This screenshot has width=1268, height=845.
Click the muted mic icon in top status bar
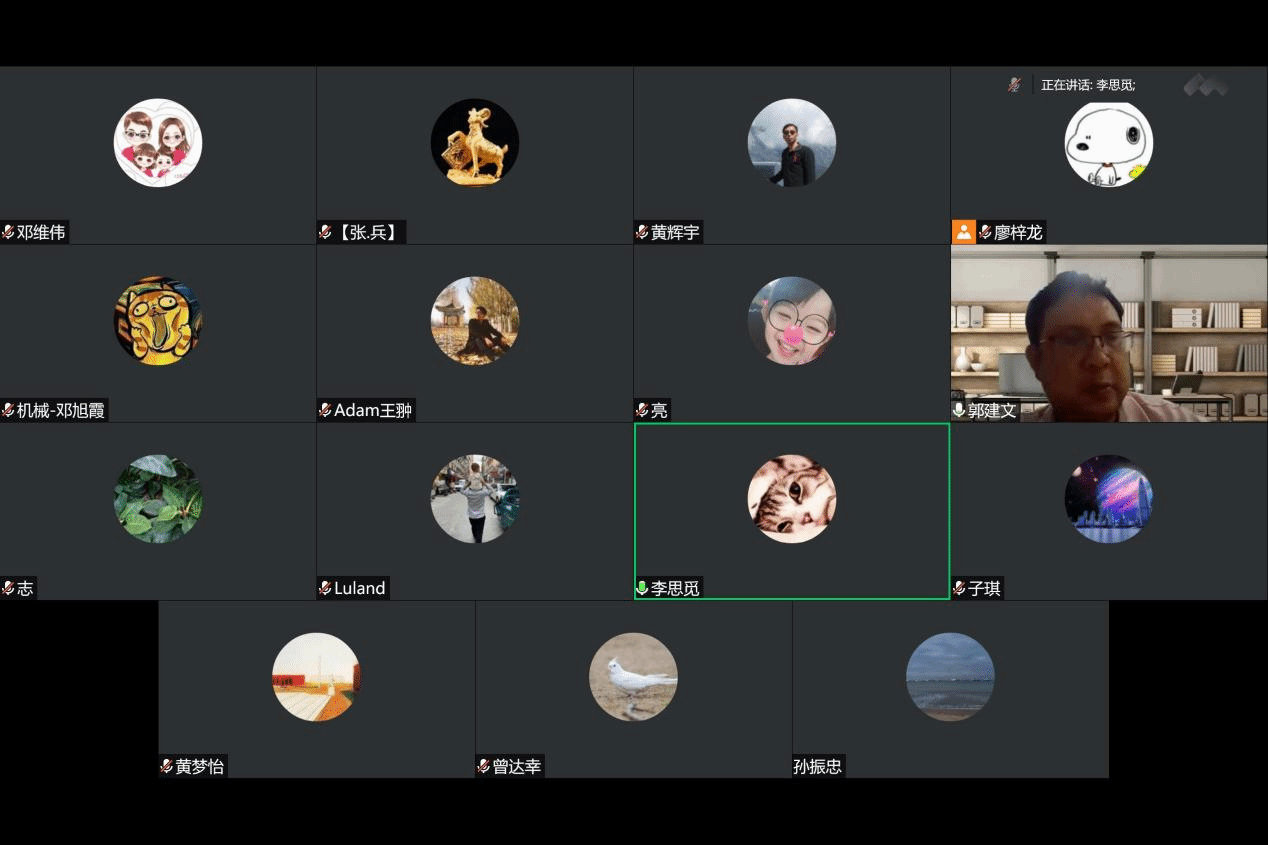[1014, 85]
